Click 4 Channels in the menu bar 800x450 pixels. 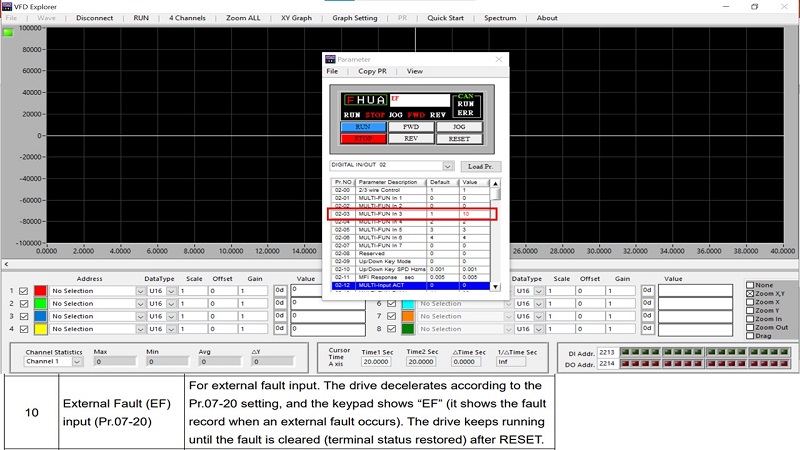[187, 18]
